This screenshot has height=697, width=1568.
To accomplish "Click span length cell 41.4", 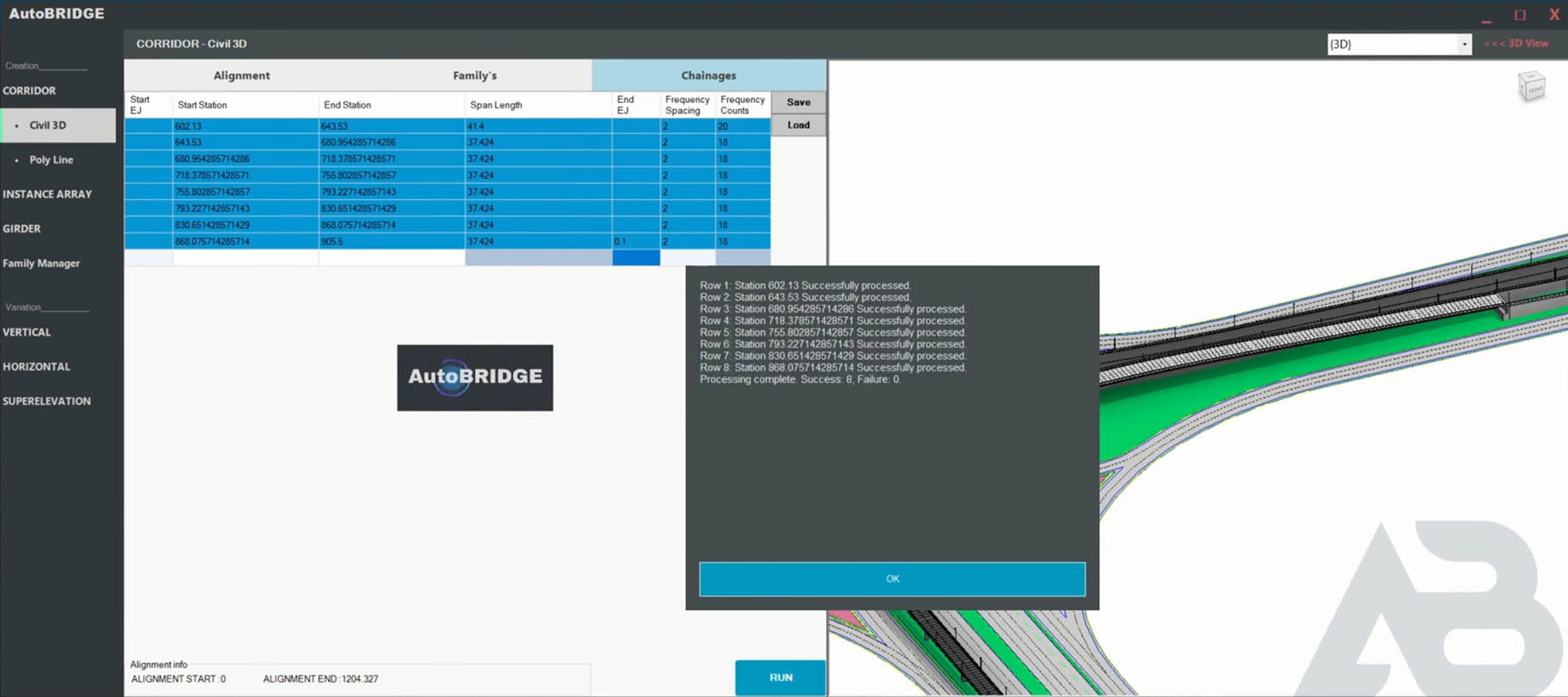I will tap(538, 126).
